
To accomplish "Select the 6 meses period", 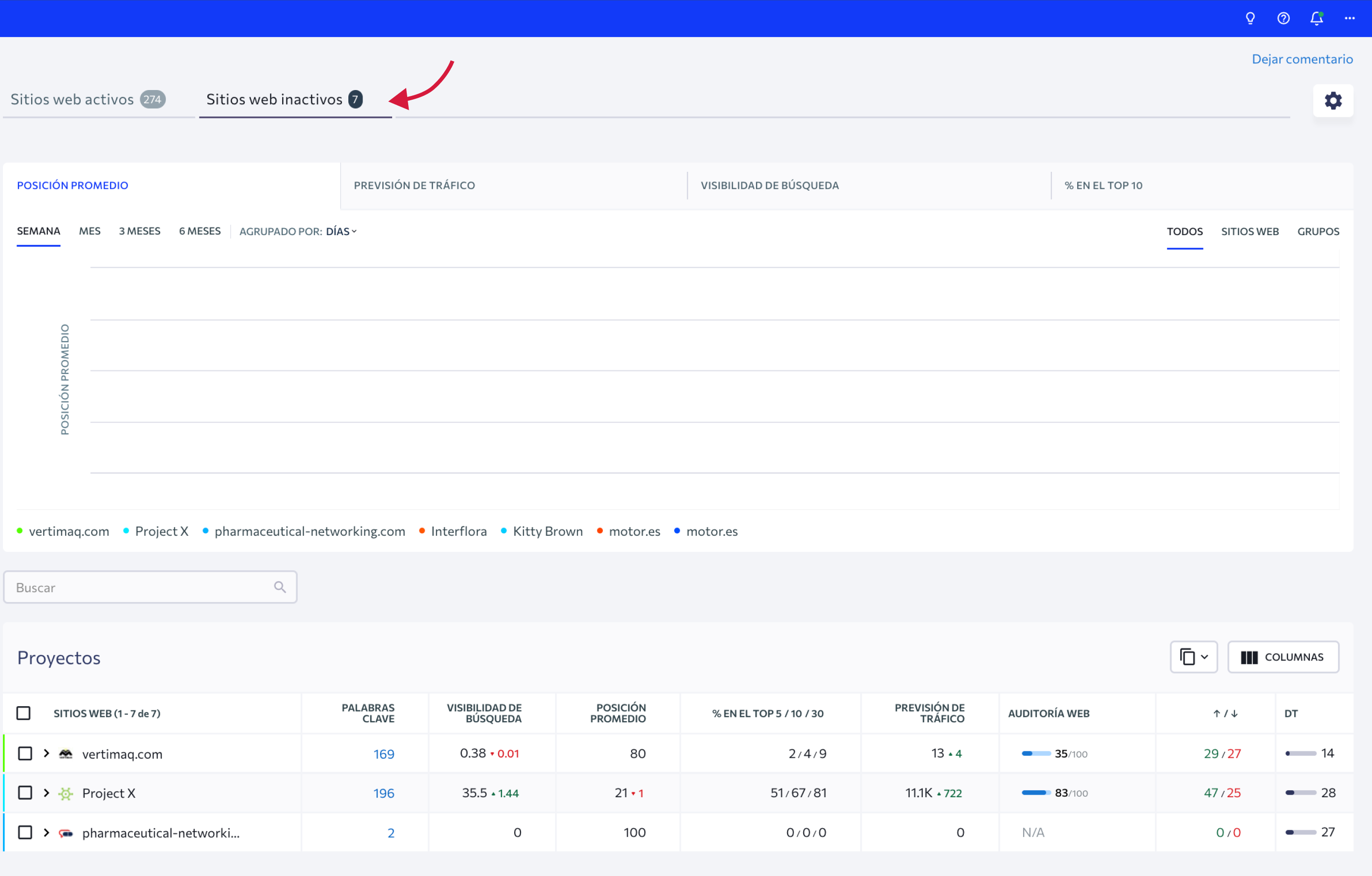I will (199, 231).
